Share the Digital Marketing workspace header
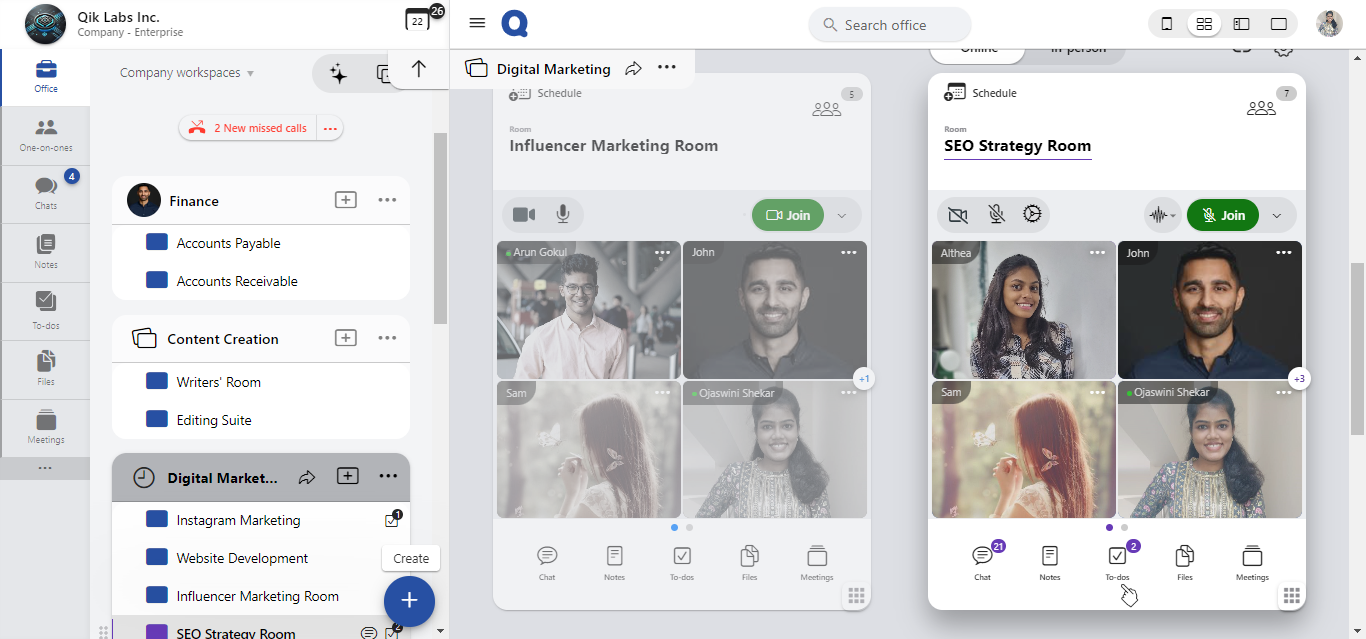1366x639 pixels. click(633, 69)
